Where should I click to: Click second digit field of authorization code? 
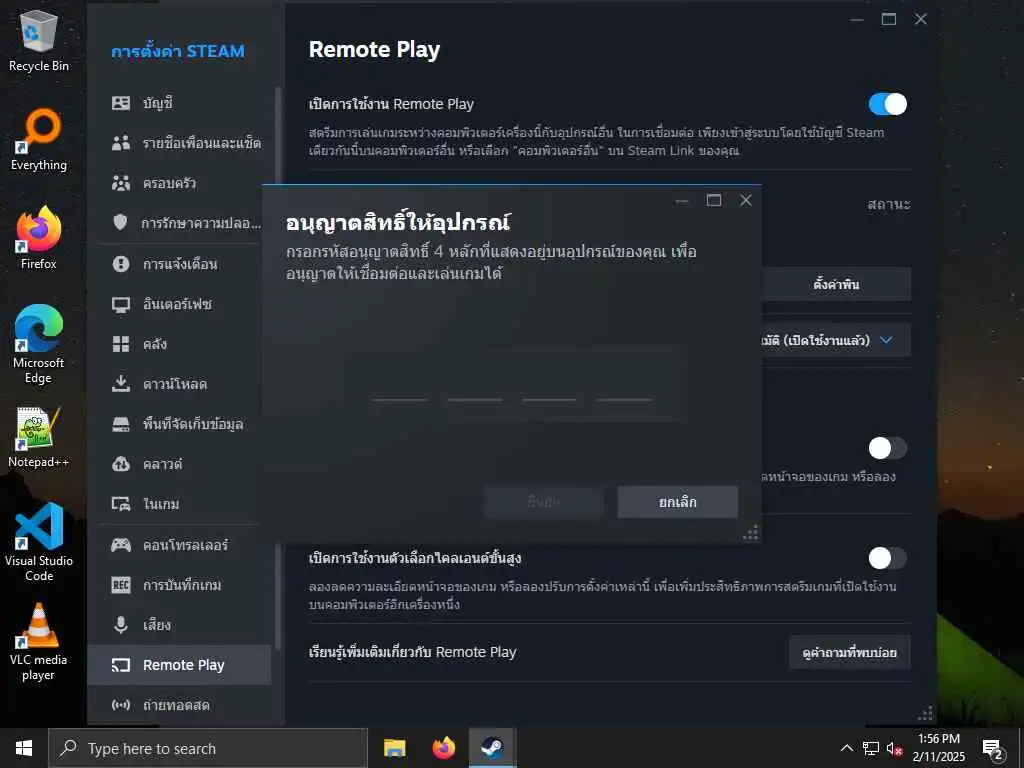[x=475, y=385]
